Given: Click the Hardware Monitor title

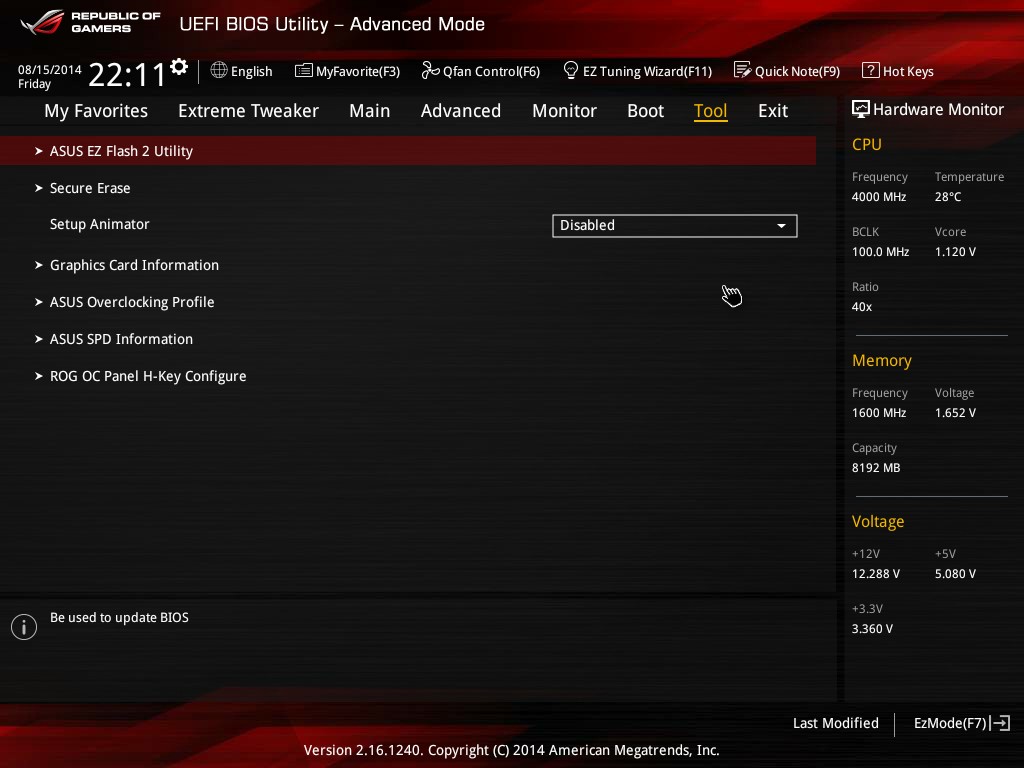Looking at the screenshot, I should tap(938, 110).
